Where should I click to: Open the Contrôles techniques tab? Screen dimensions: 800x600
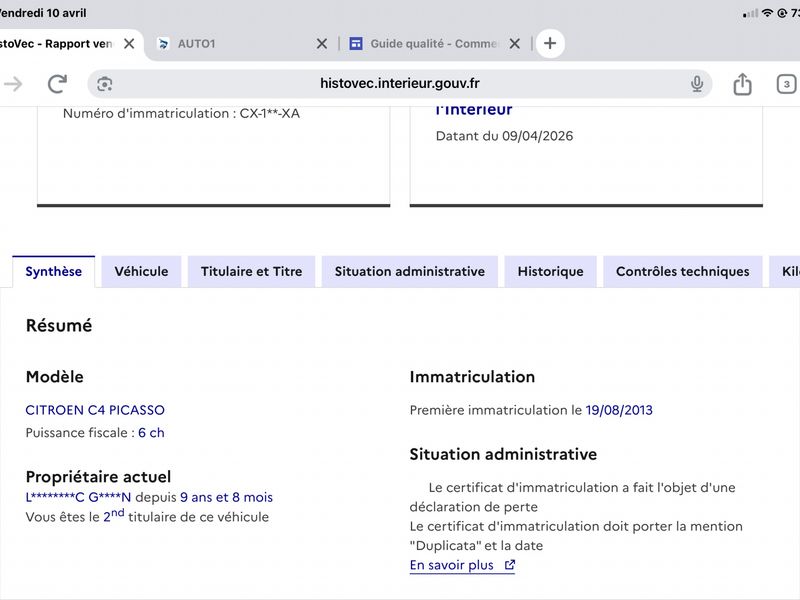tap(683, 271)
